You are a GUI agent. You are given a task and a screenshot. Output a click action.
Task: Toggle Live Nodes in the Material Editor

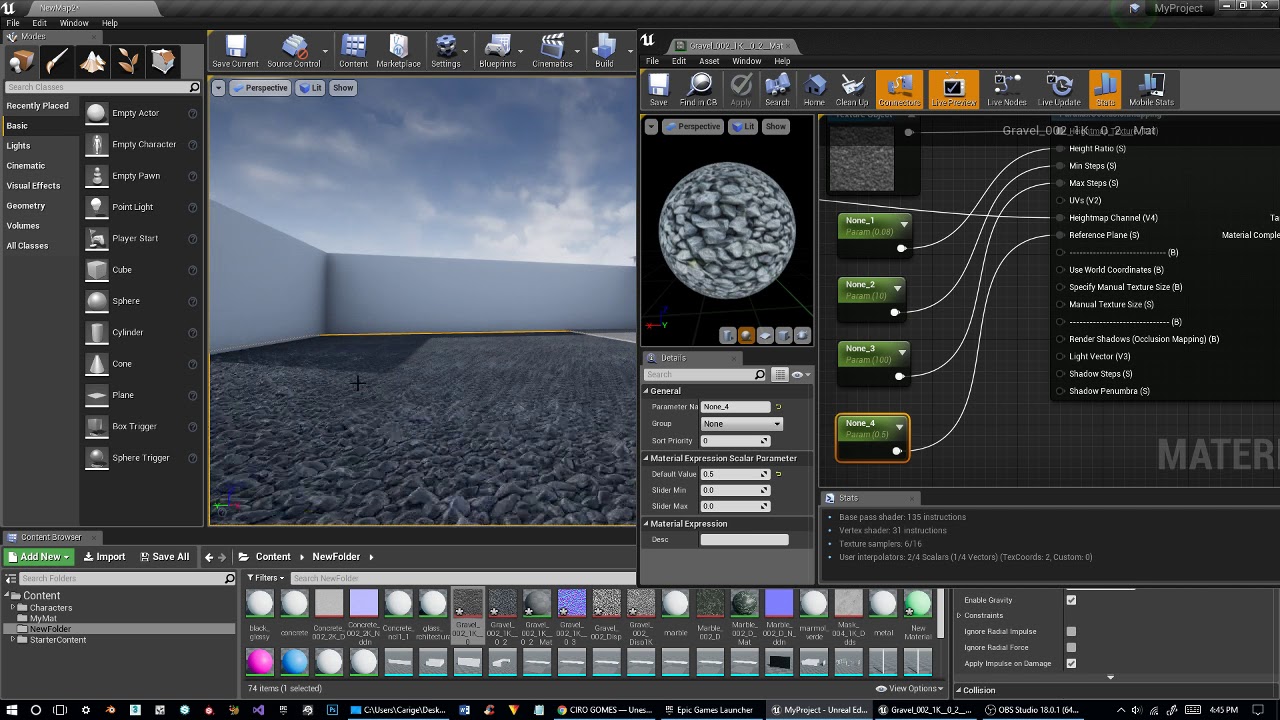tap(1007, 90)
